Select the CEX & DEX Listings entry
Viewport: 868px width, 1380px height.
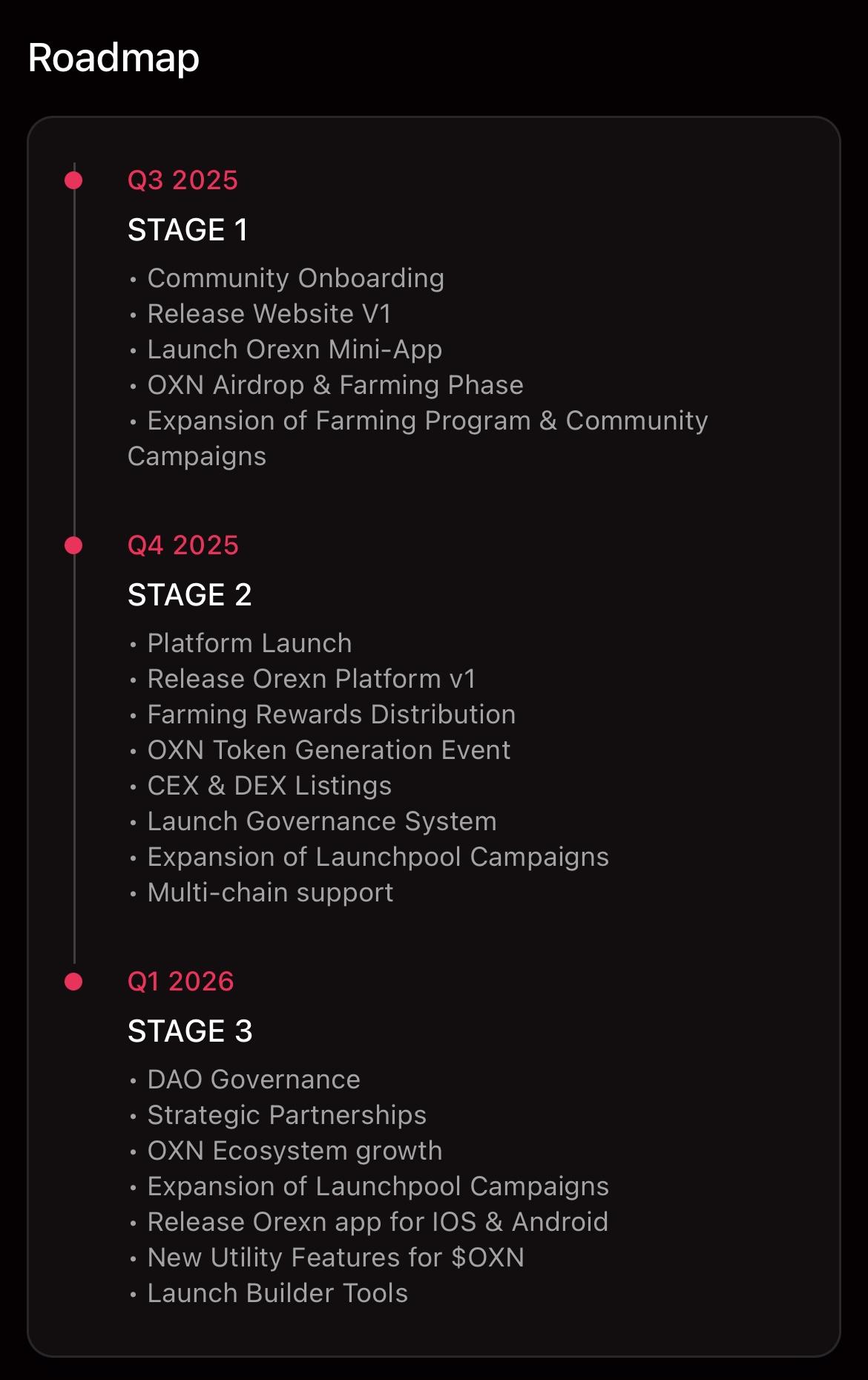click(x=269, y=786)
